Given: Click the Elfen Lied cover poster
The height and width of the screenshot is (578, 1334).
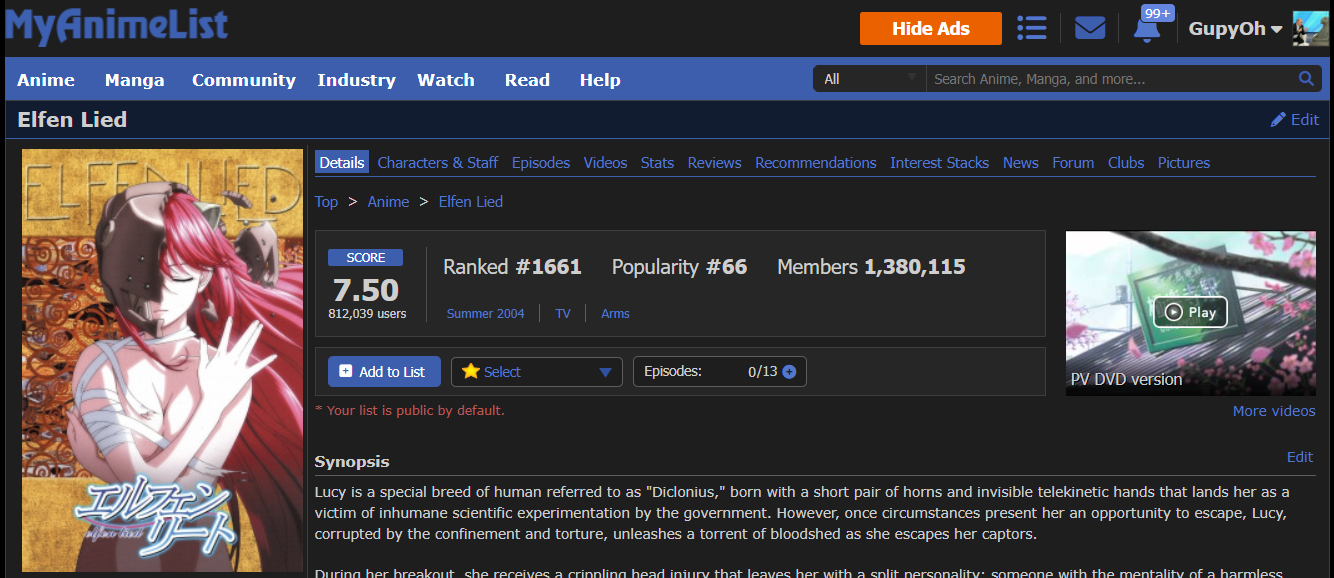Looking at the screenshot, I should pyautogui.click(x=162, y=360).
